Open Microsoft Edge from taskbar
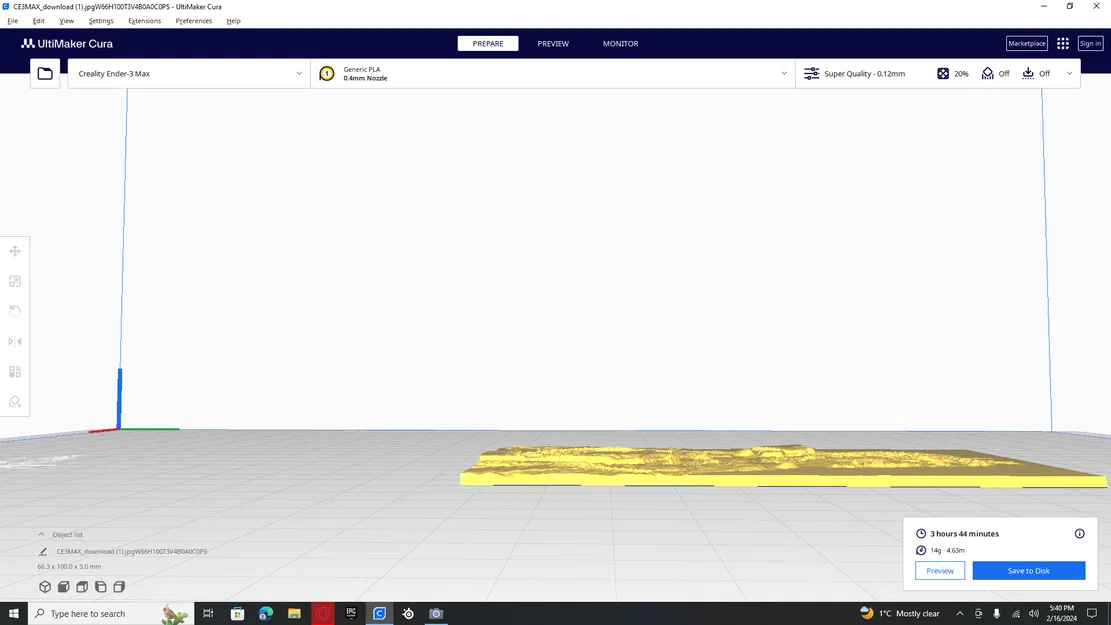 click(x=266, y=614)
